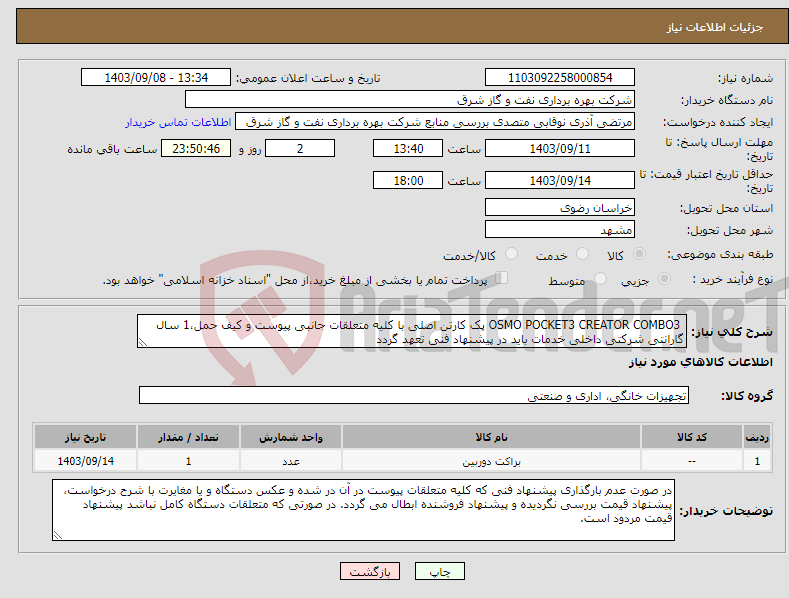Click the remaining time field 23:50:46

click(196, 148)
